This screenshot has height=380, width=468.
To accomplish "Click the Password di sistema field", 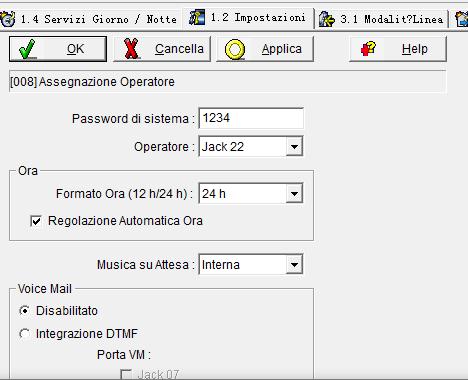I will [x=251, y=118].
